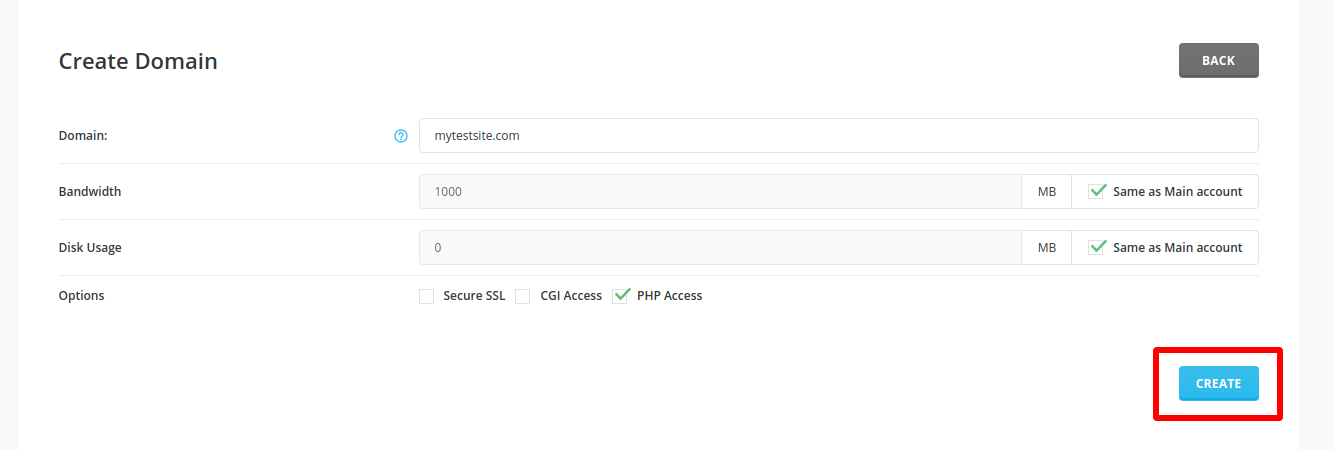
Task: Click the Bandwidth value input field
Action: (x=720, y=192)
